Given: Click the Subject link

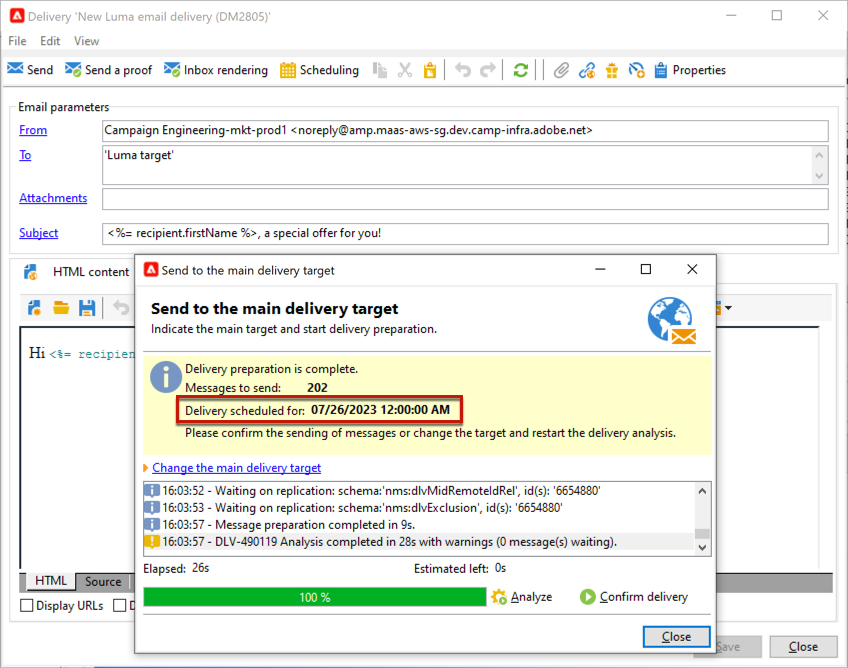Looking at the screenshot, I should (38, 233).
